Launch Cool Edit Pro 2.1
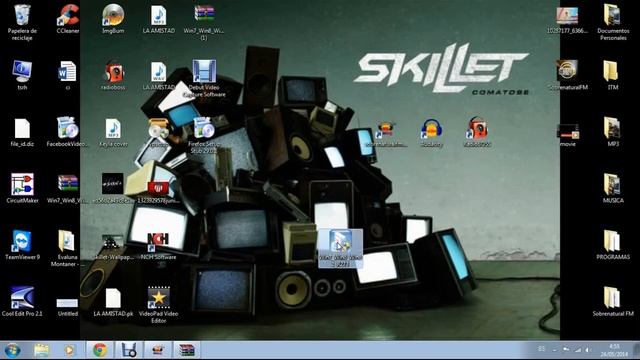This screenshot has width=640, height=360. (x=22, y=301)
